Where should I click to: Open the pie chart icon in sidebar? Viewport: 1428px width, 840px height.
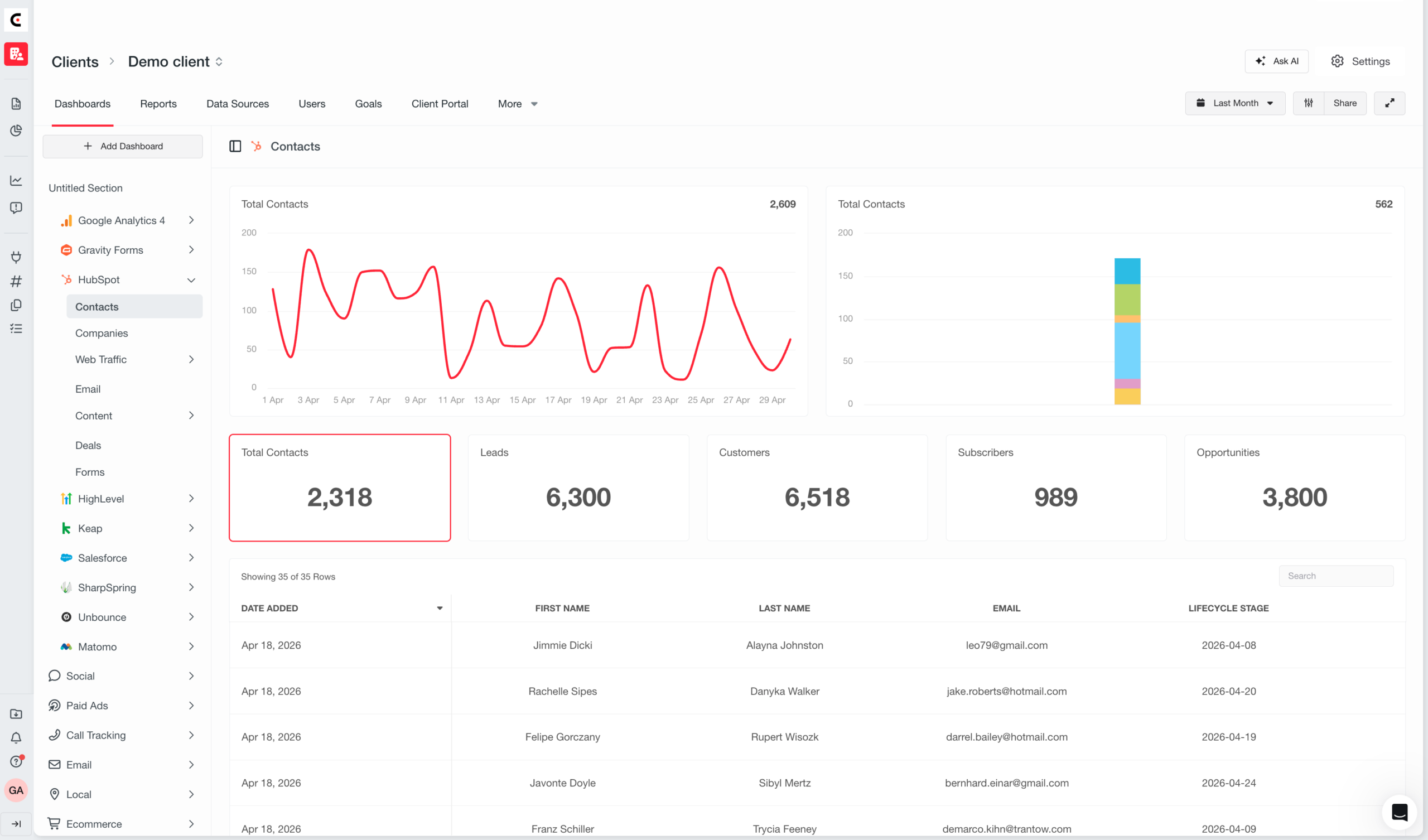pos(16,131)
